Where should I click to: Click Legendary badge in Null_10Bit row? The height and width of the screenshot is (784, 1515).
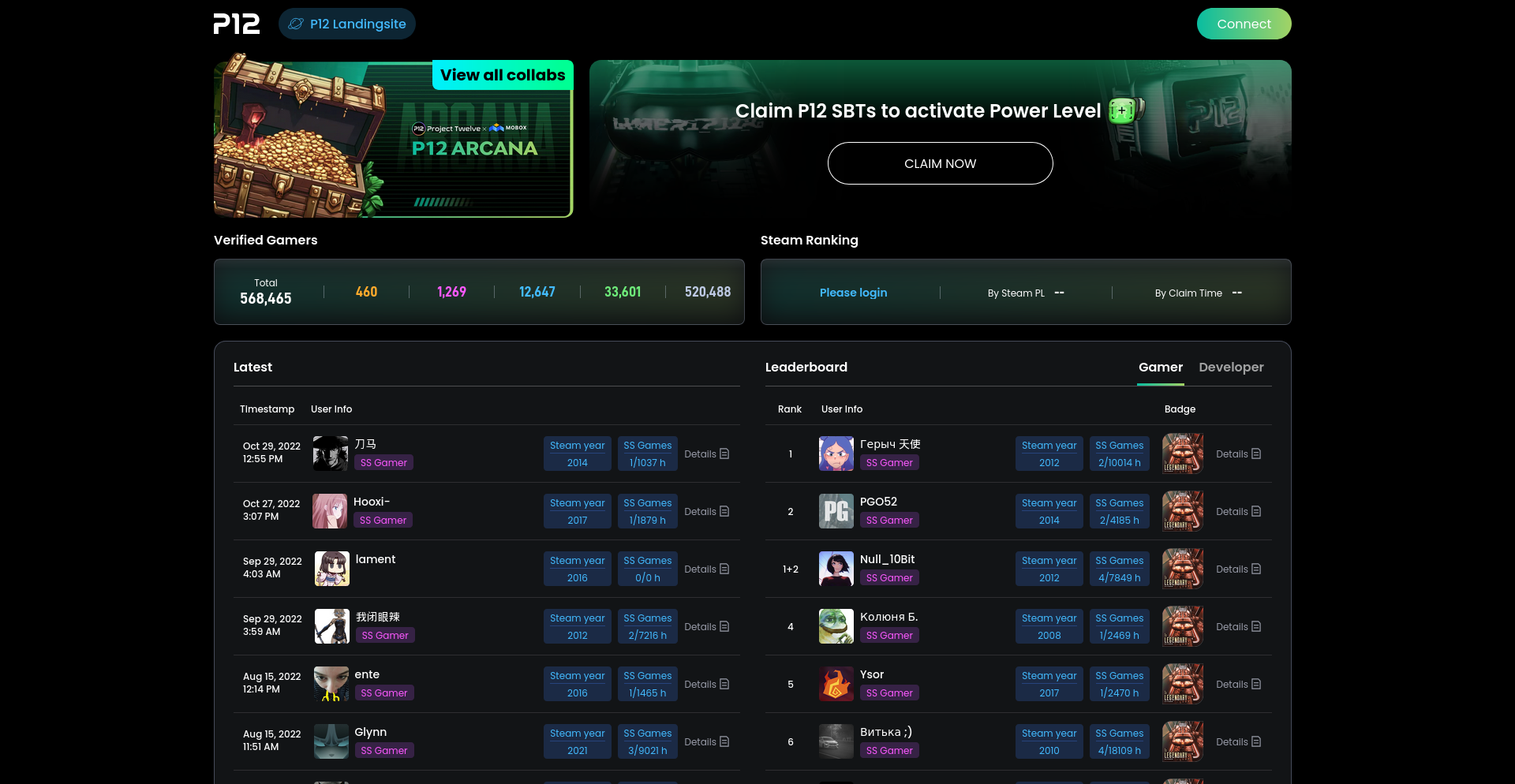[x=1183, y=569]
